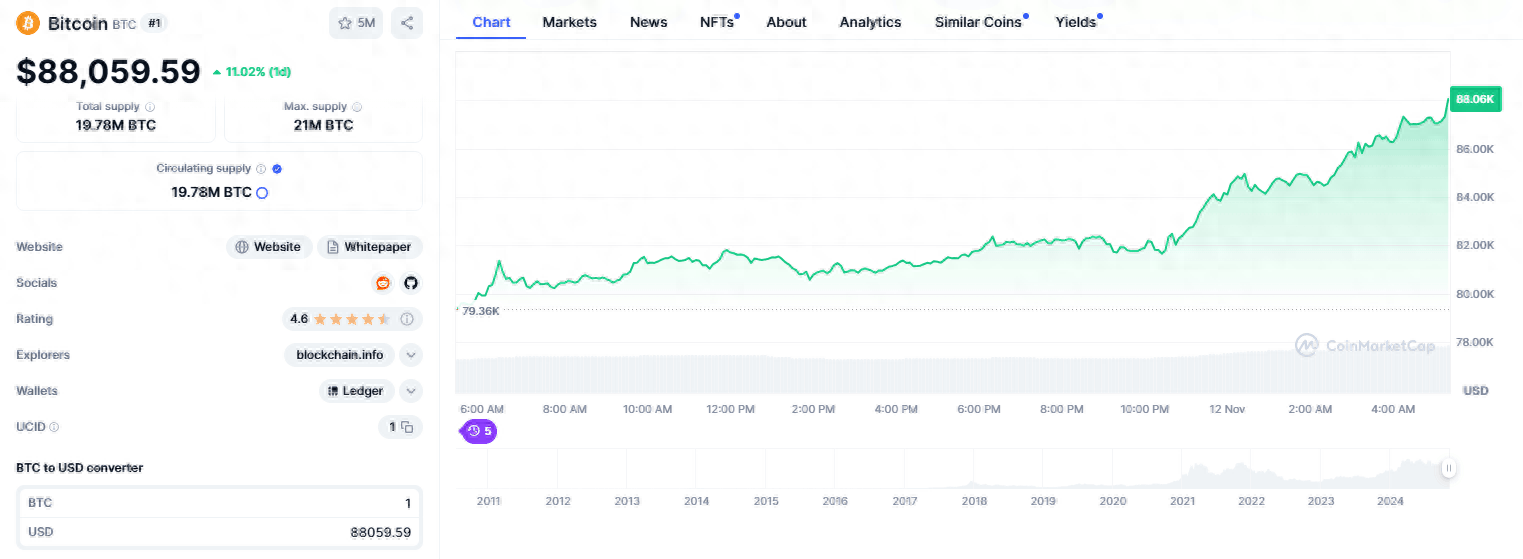Switch to the Chart tab
This screenshot has width=1523, height=559.
tap(491, 22)
